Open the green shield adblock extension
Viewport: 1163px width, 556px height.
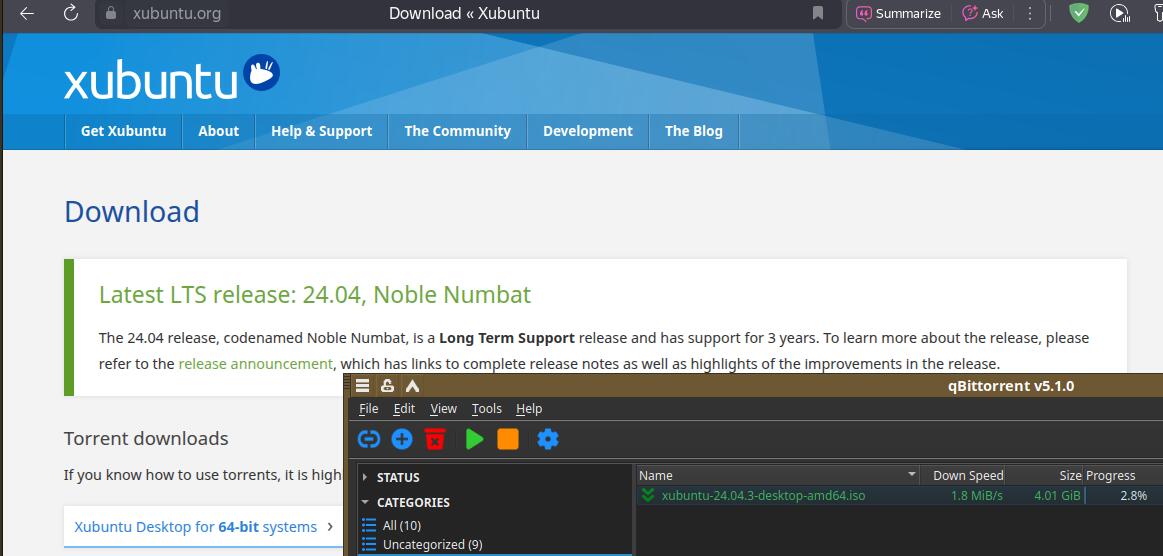(x=1078, y=13)
